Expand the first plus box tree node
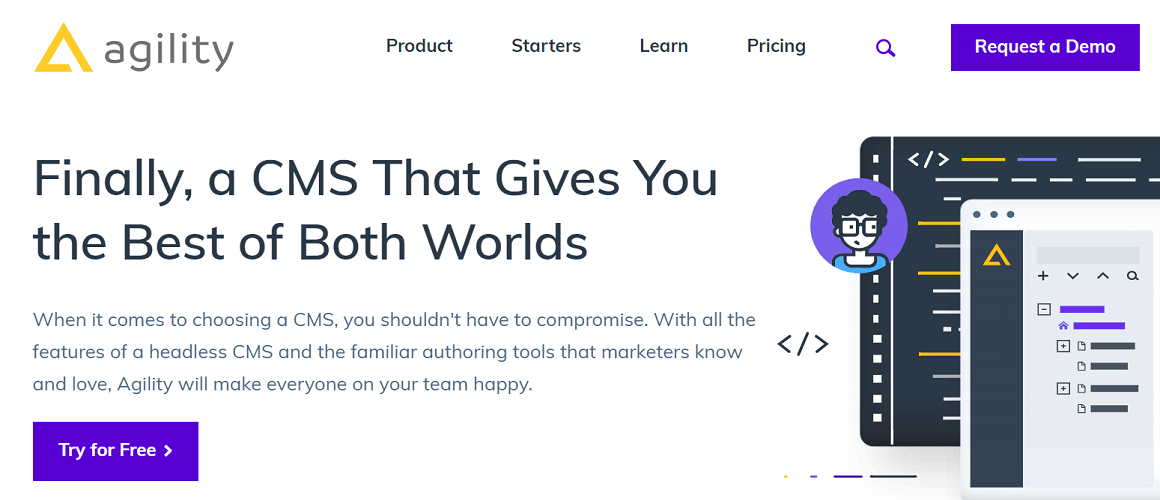The width and height of the screenshot is (1160, 500). [1063, 346]
